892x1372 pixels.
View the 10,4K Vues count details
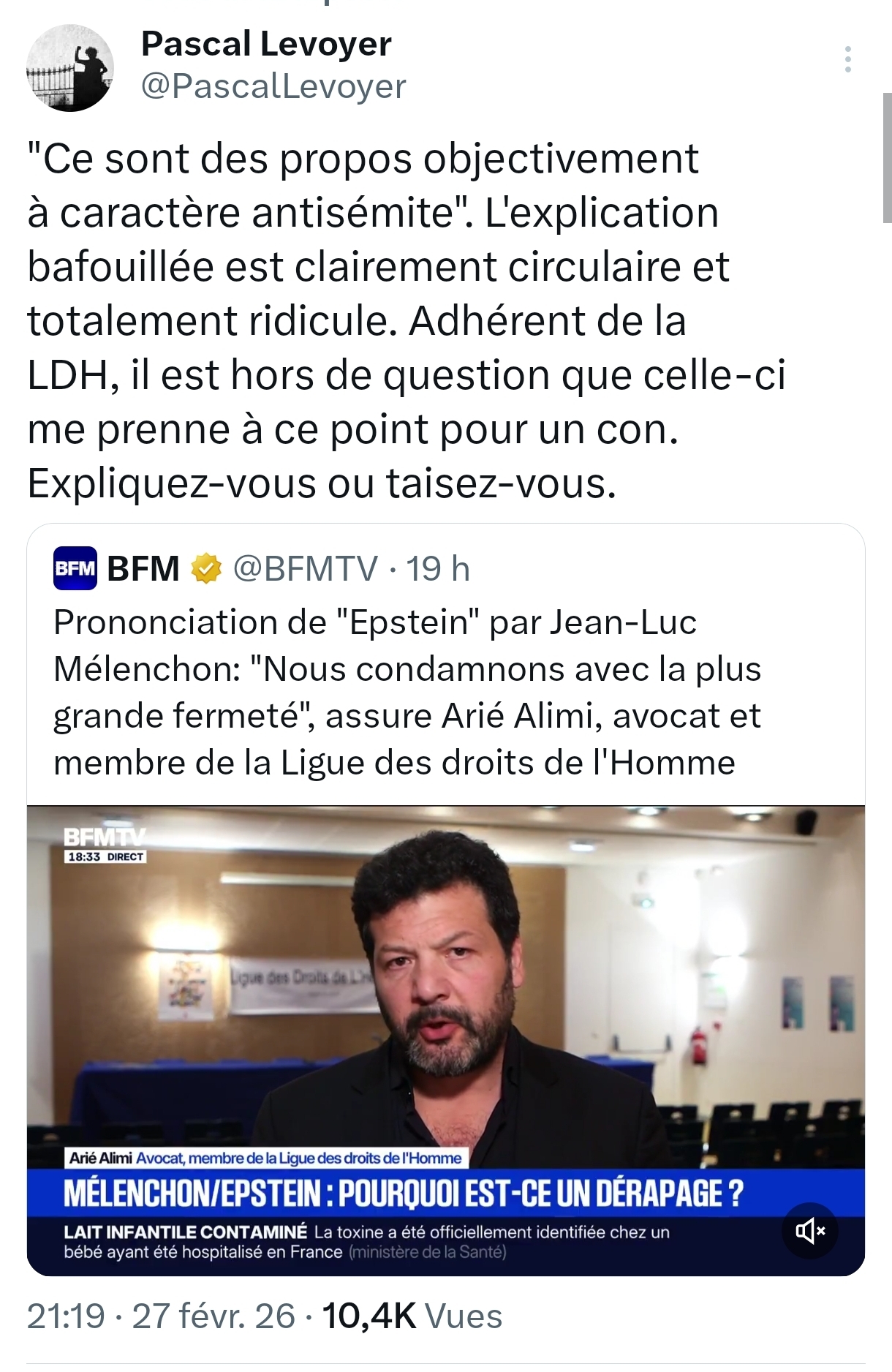412,1316
